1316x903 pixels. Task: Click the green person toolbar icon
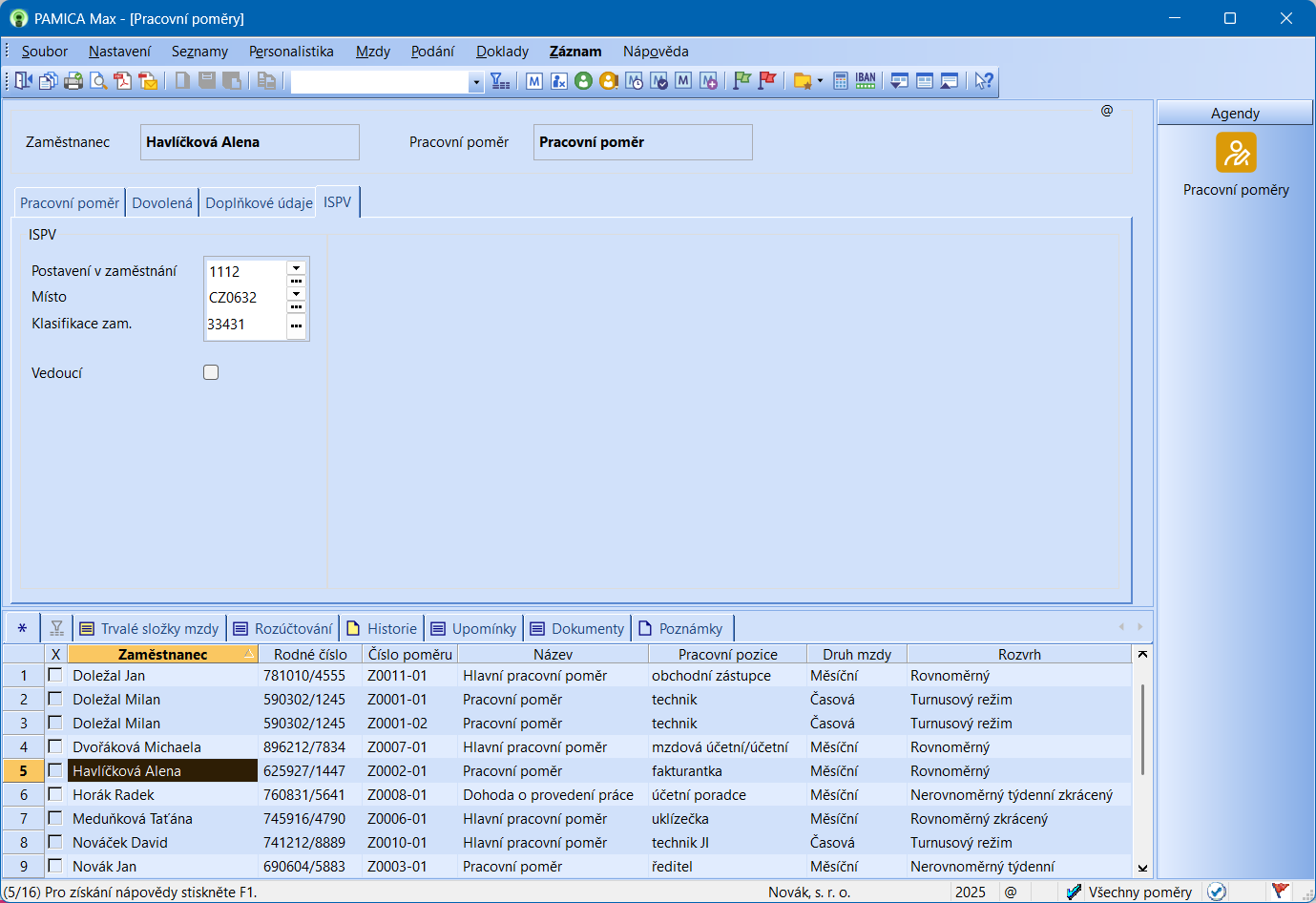(x=584, y=81)
